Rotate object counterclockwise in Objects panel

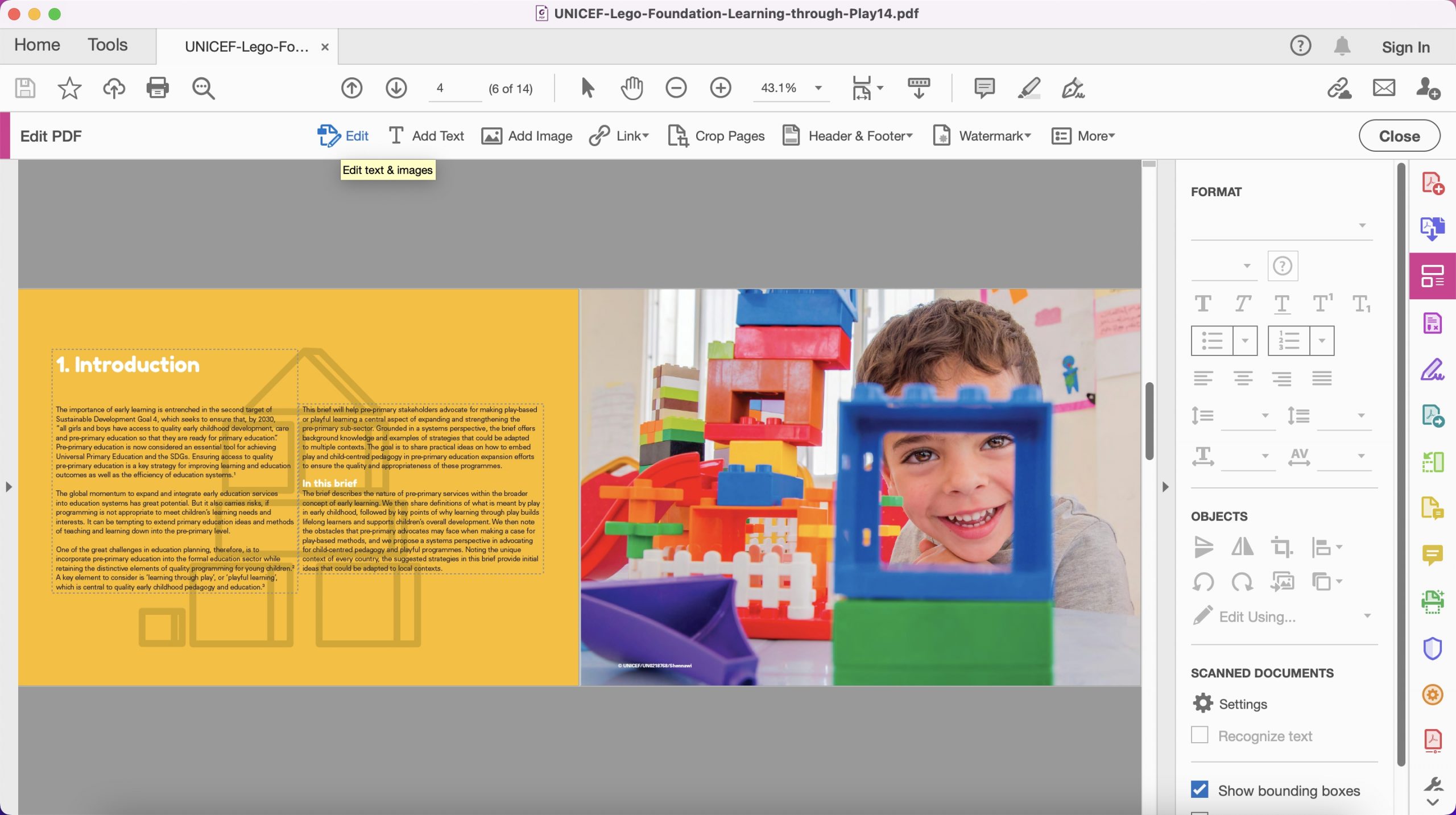tap(1204, 581)
